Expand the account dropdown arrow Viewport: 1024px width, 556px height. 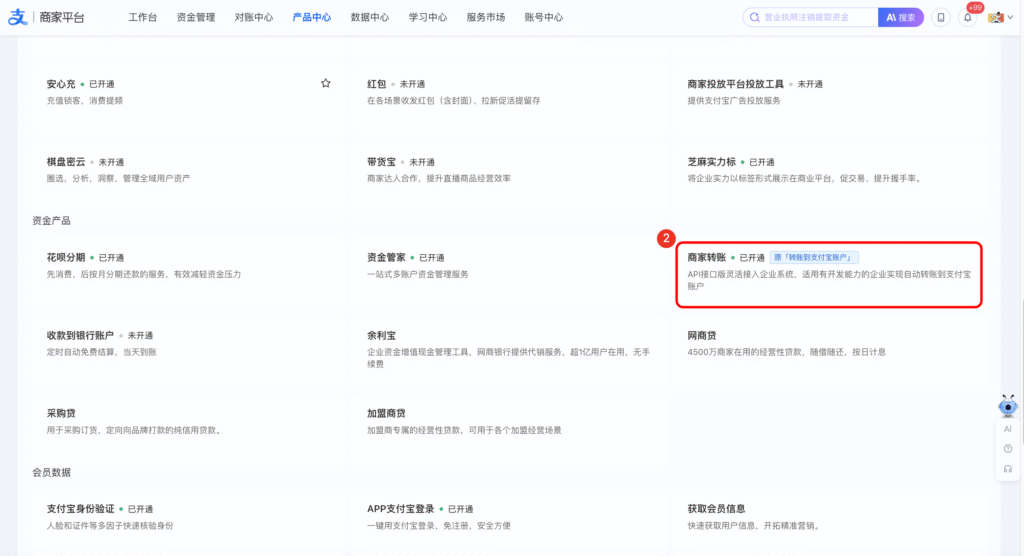pyautogui.click(x=1008, y=18)
